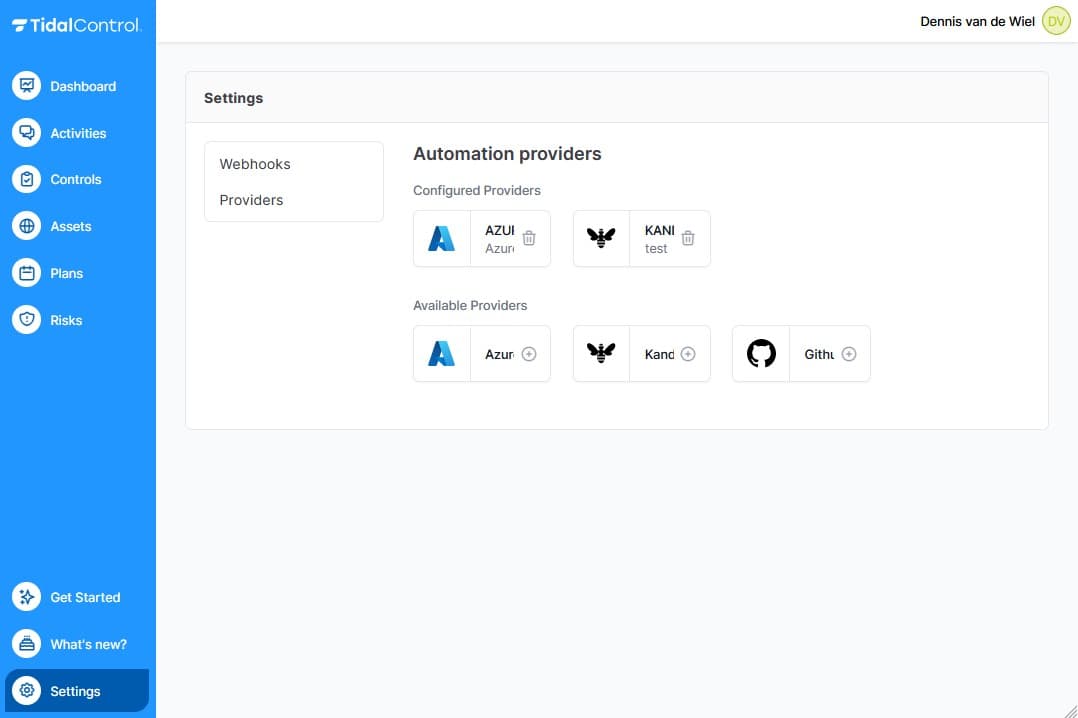The height and width of the screenshot is (718, 1078).
Task: Click the Plans calendar icon
Action: pos(26,272)
